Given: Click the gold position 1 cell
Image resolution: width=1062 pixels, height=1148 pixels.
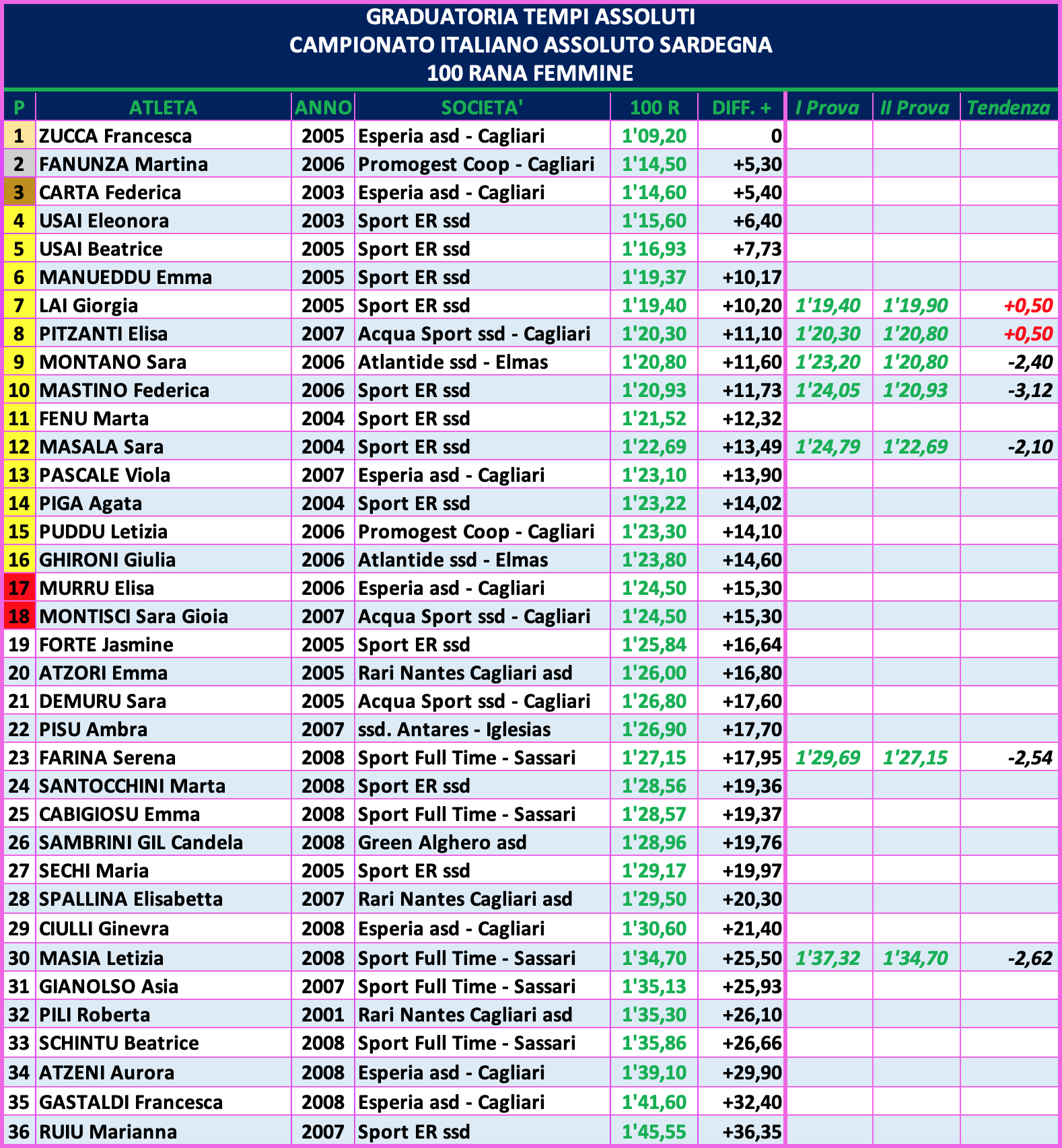Looking at the screenshot, I should [19, 136].
